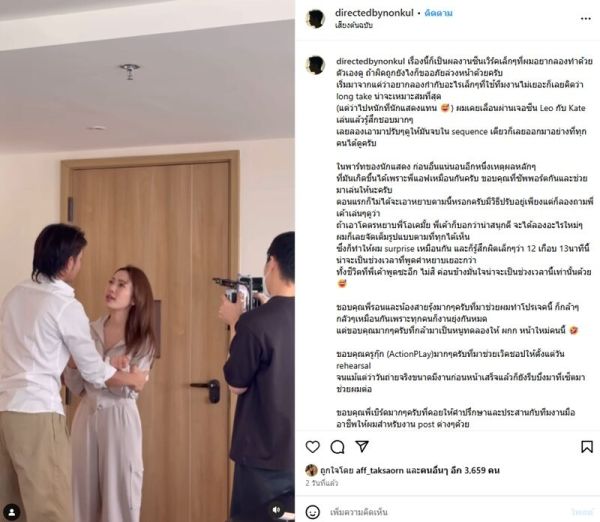
Task: Open the aff_taksaorn profile from likes
Action: tap(380, 470)
